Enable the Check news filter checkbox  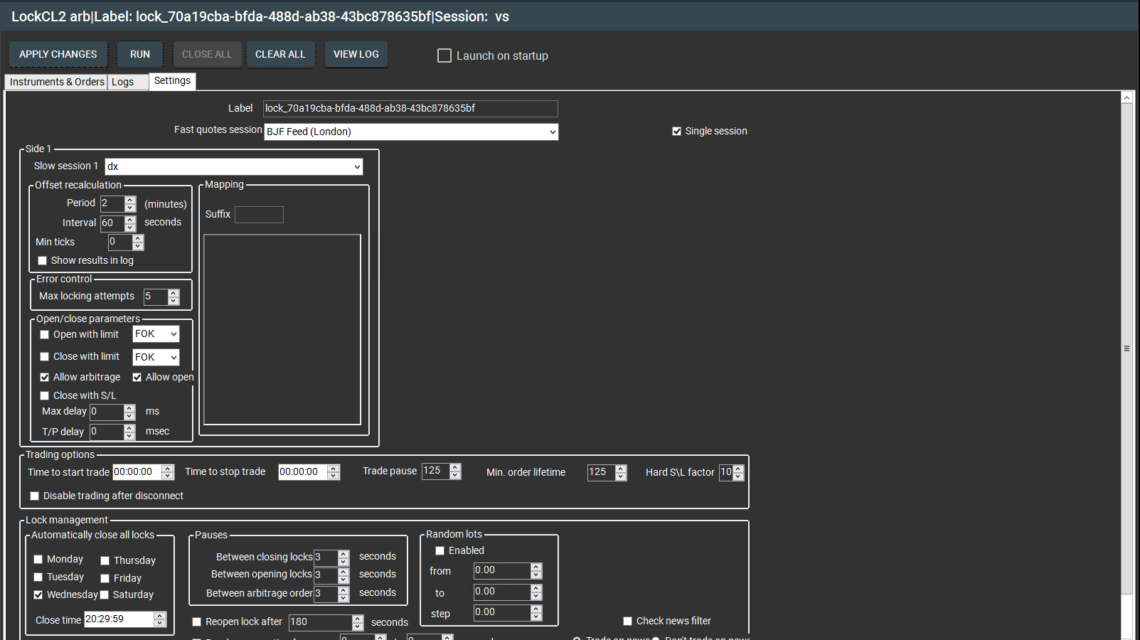[x=628, y=621]
